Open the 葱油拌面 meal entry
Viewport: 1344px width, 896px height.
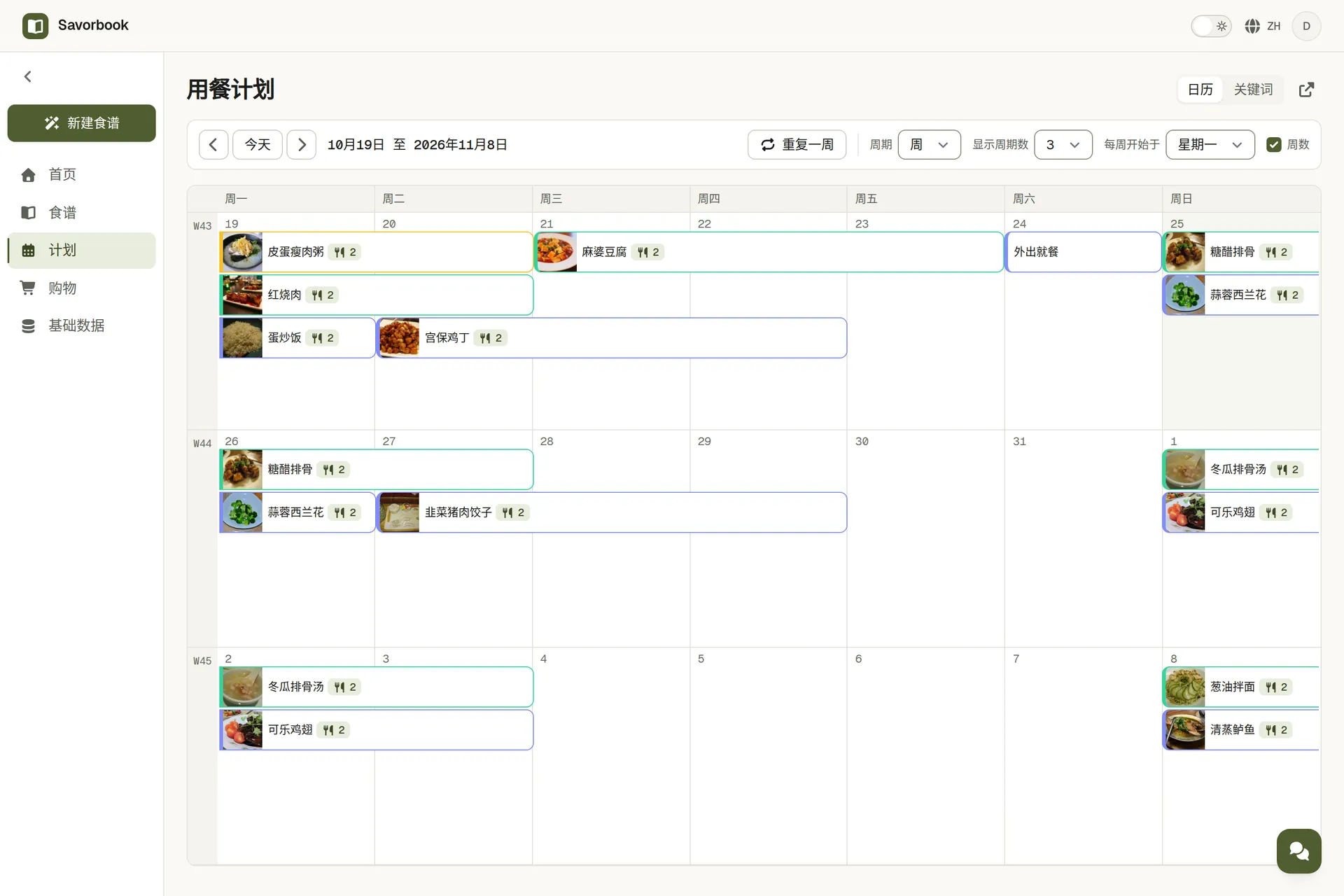[x=1241, y=687]
